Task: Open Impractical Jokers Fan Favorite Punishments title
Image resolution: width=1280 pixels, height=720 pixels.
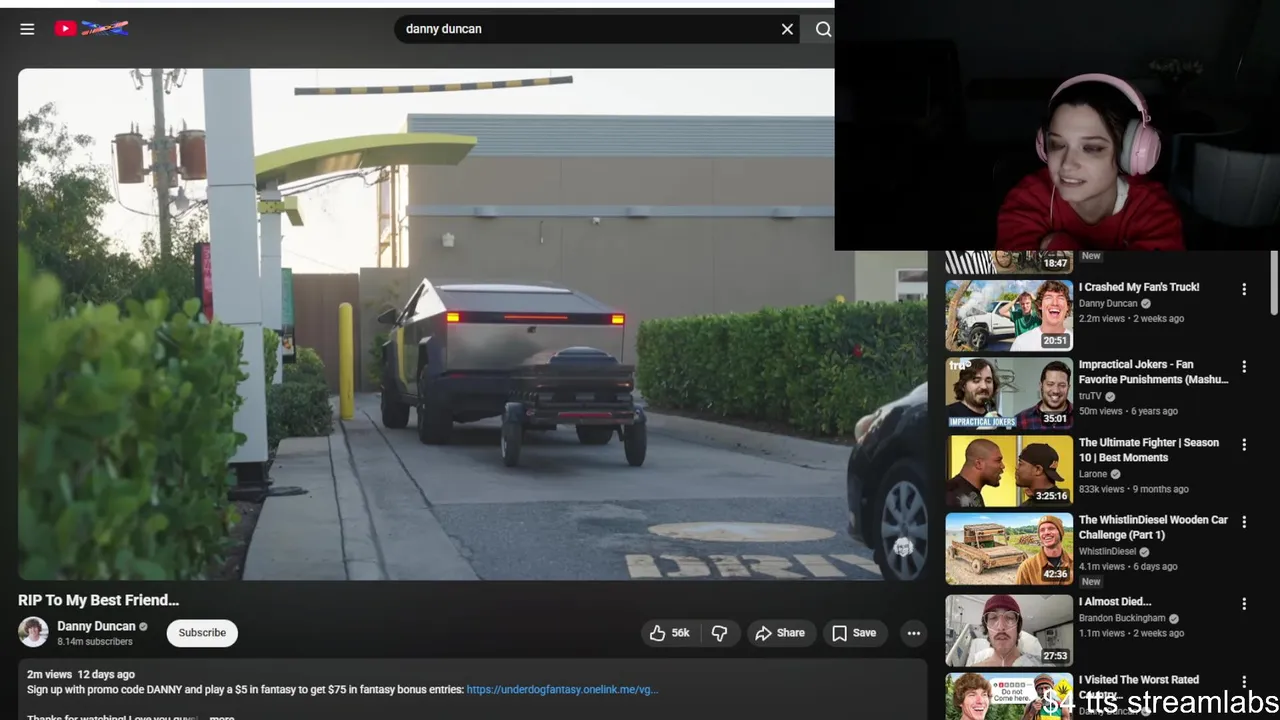Action: [1153, 372]
